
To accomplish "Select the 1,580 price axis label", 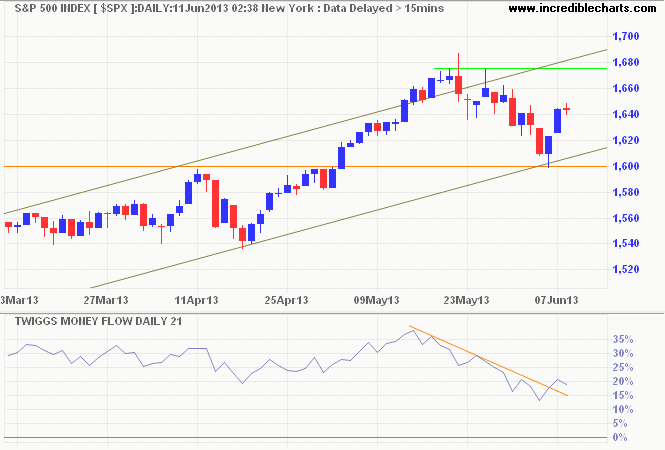I will [x=626, y=192].
